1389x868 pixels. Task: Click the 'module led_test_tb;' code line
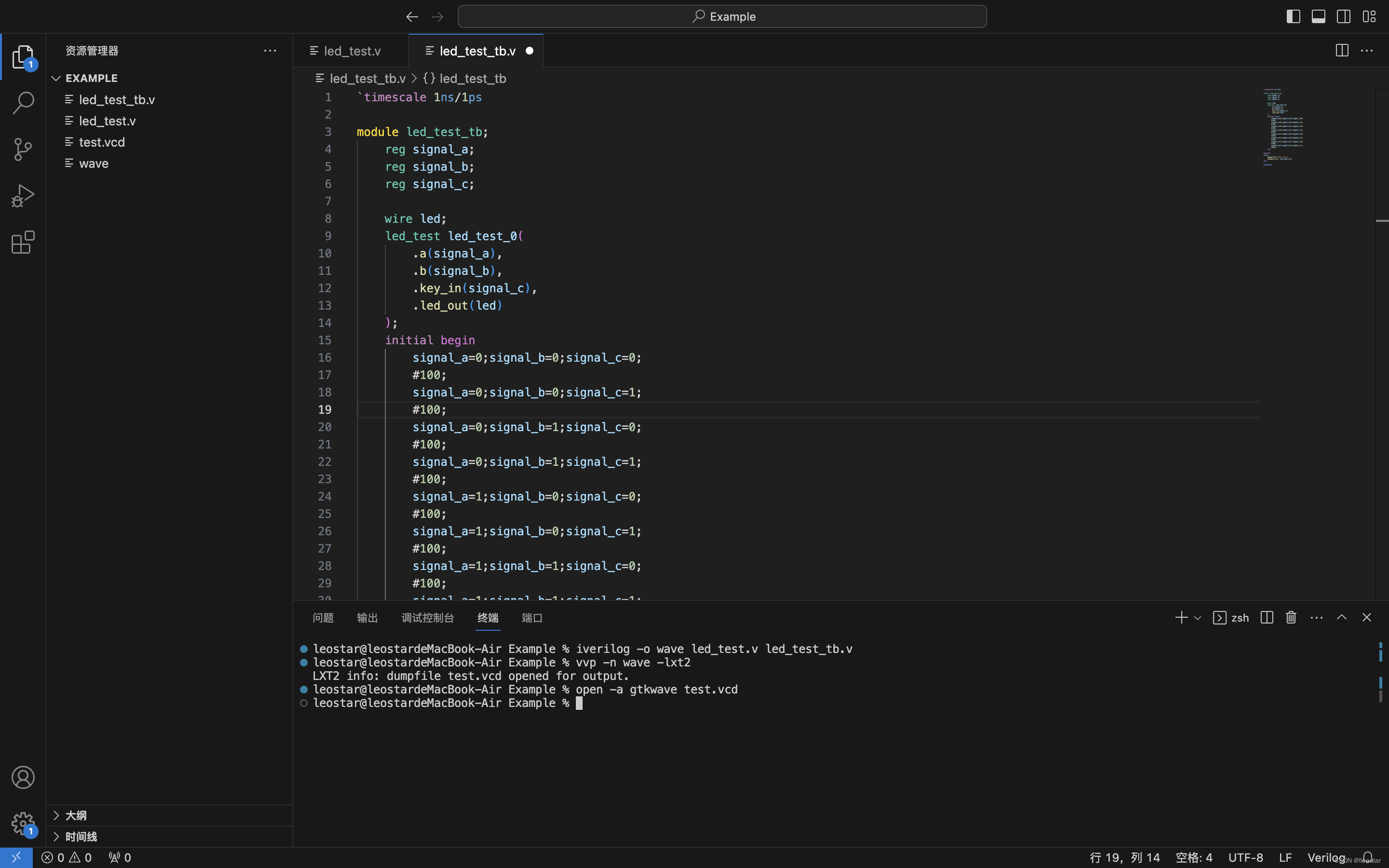click(422, 132)
